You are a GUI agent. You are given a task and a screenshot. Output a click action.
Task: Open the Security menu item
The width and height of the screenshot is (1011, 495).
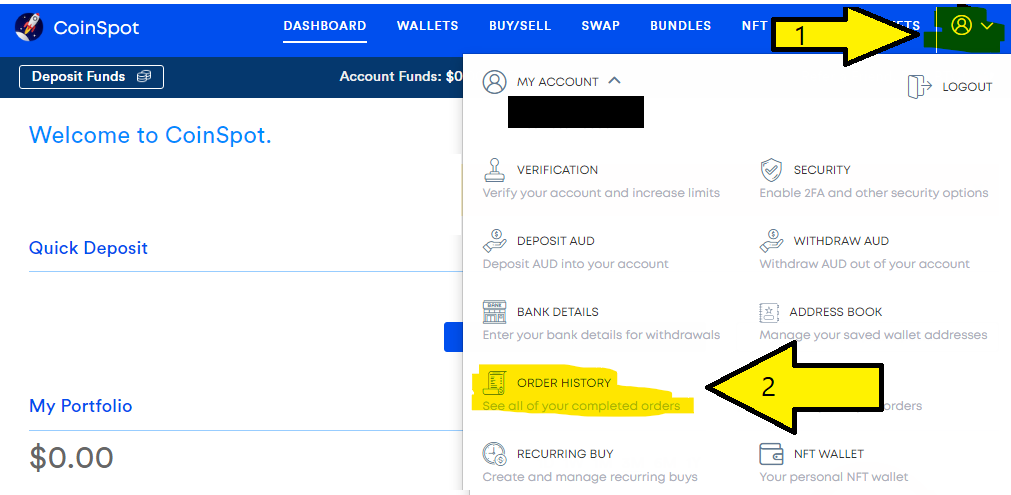click(822, 170)
